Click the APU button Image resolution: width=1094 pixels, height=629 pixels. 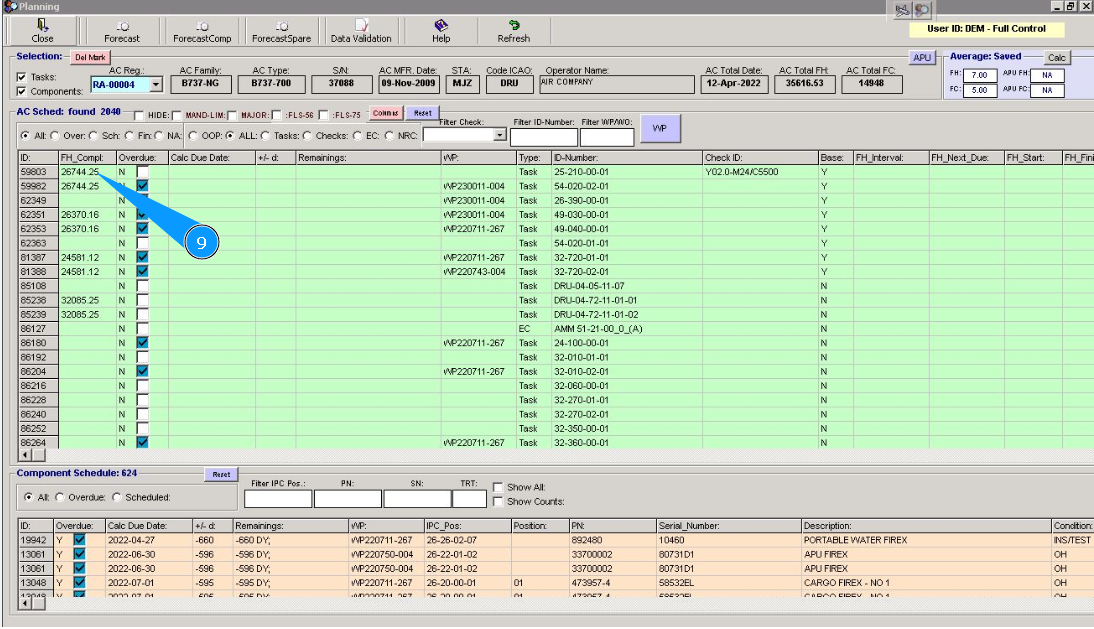tap(921, 58)
